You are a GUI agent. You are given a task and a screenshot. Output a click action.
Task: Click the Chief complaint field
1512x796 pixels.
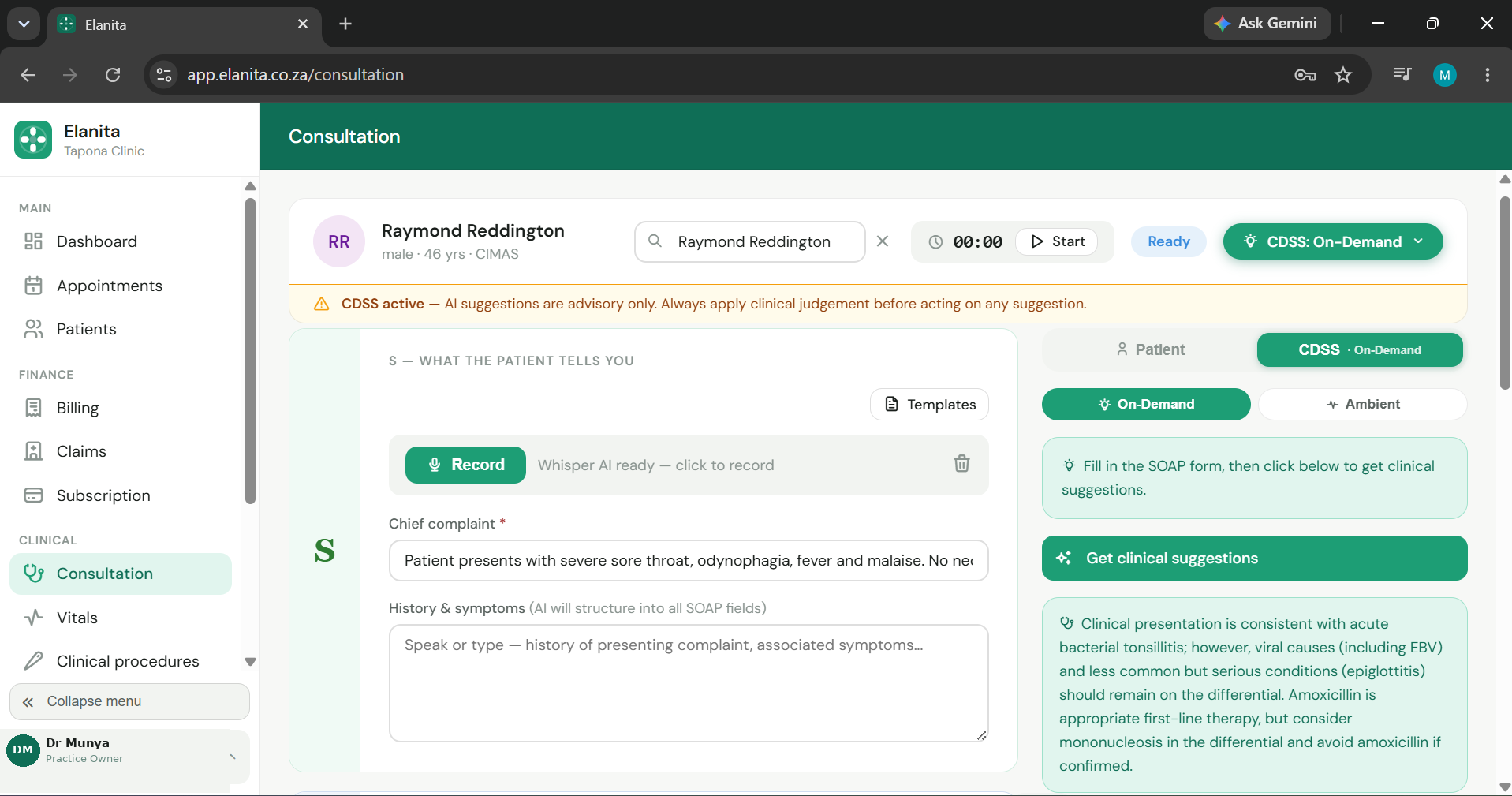coord(689,561)
